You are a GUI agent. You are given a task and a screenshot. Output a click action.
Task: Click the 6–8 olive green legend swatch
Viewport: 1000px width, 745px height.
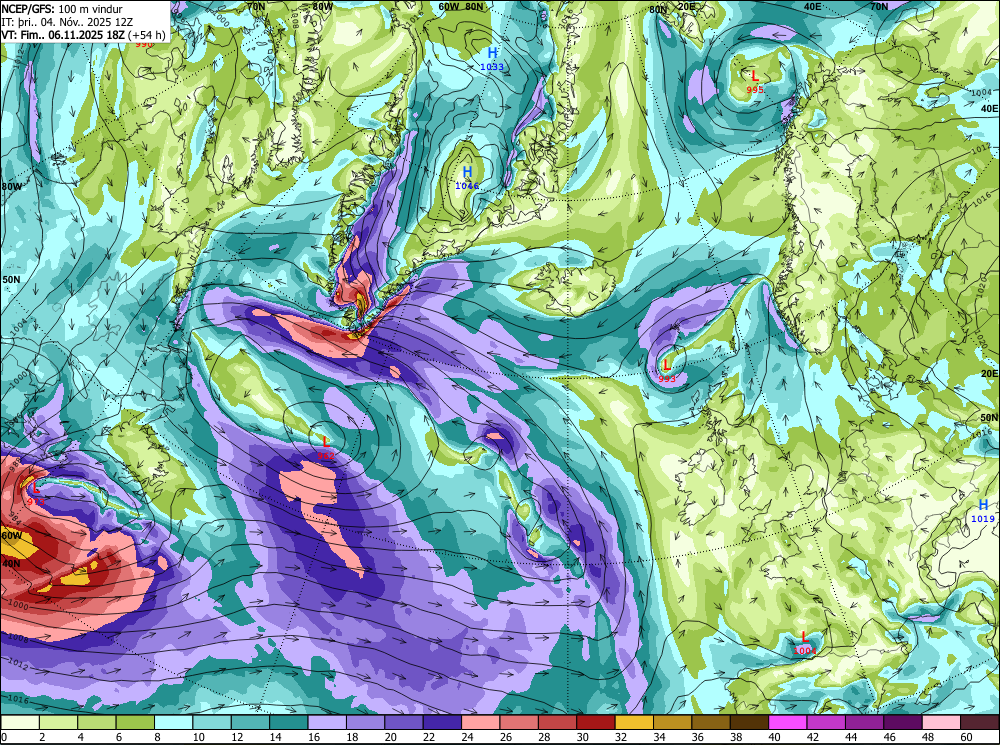[136, 722]
